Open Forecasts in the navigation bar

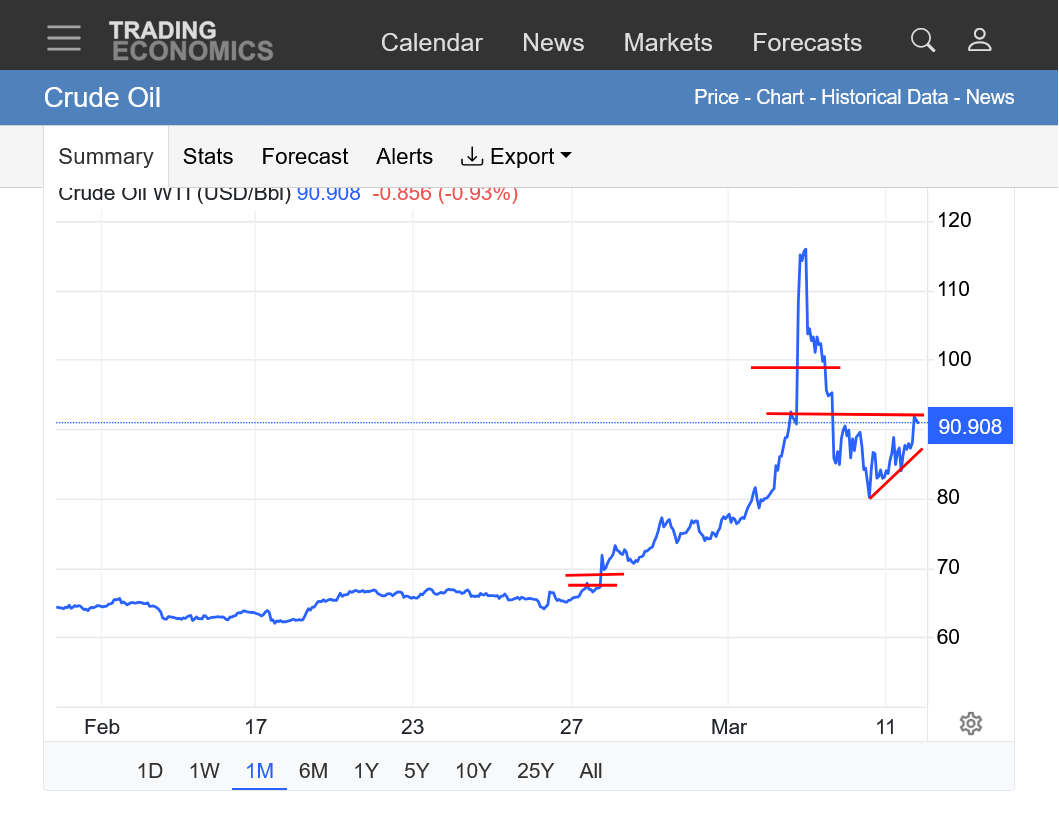[807, 43]
